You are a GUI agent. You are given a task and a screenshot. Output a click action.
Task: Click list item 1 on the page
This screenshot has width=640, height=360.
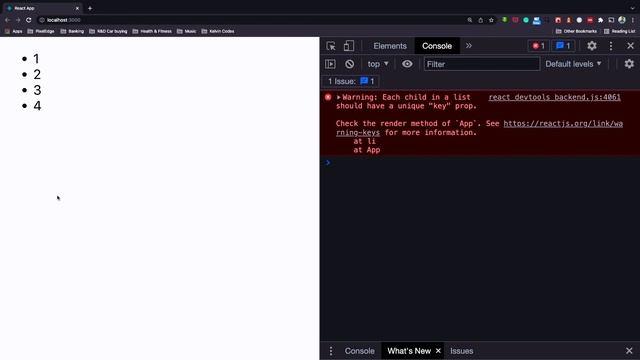tap(36, 59)
